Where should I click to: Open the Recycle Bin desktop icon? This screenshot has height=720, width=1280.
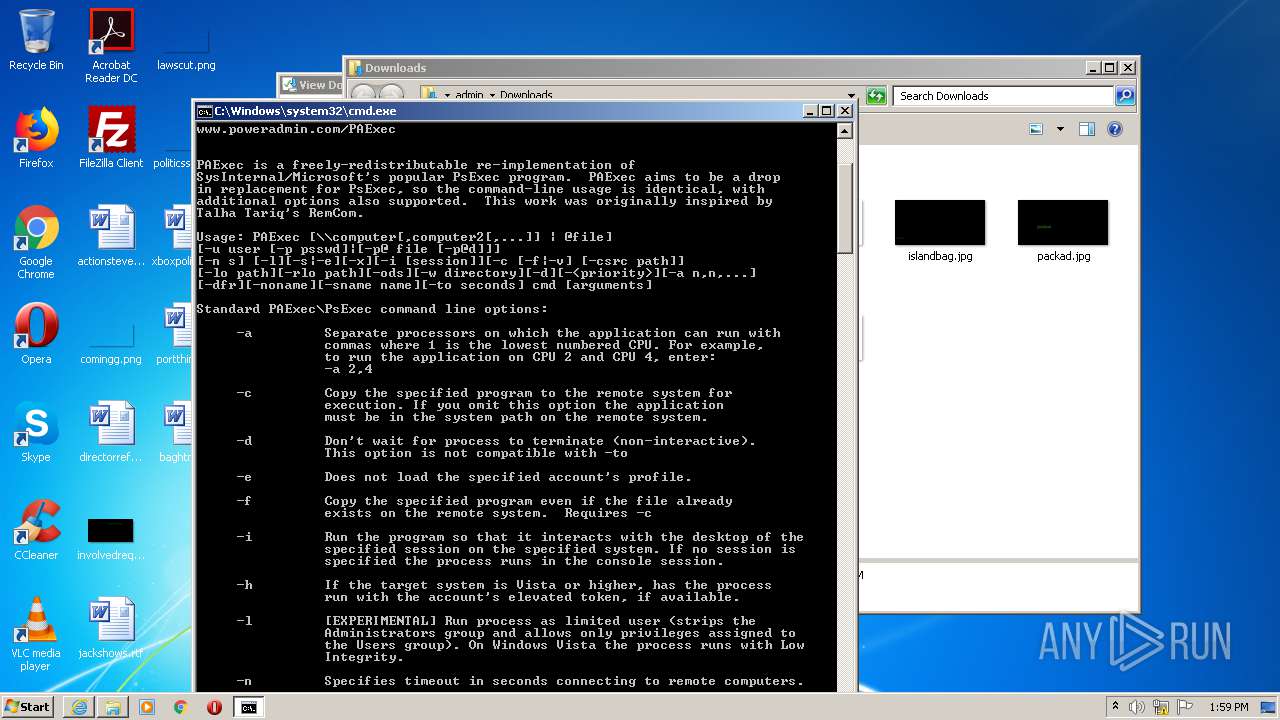pos(36,40)
